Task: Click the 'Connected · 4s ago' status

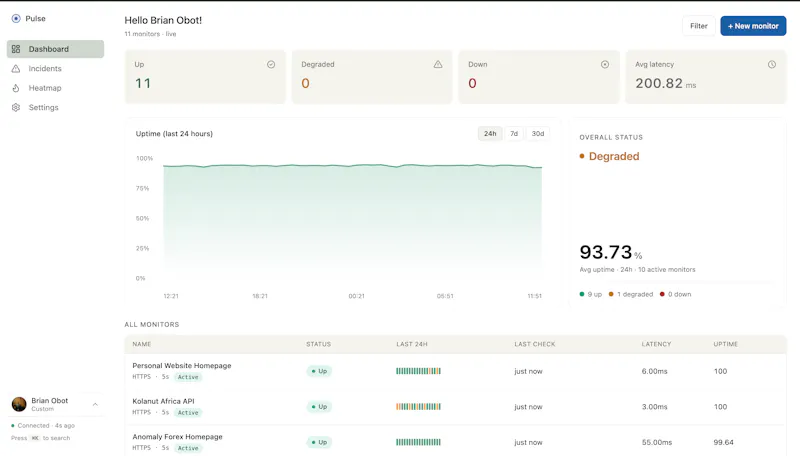Action: (x=43, y=425)
